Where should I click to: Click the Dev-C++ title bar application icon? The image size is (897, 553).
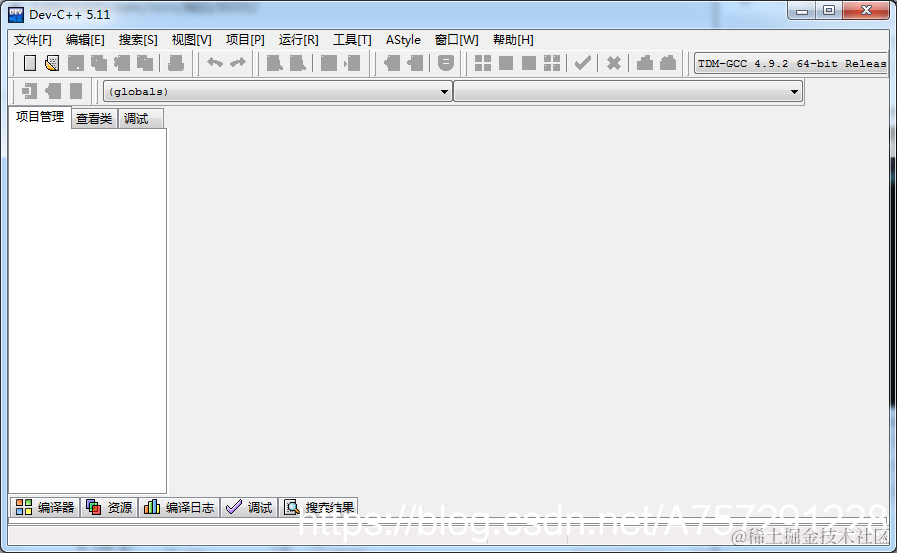pos(16,15)
